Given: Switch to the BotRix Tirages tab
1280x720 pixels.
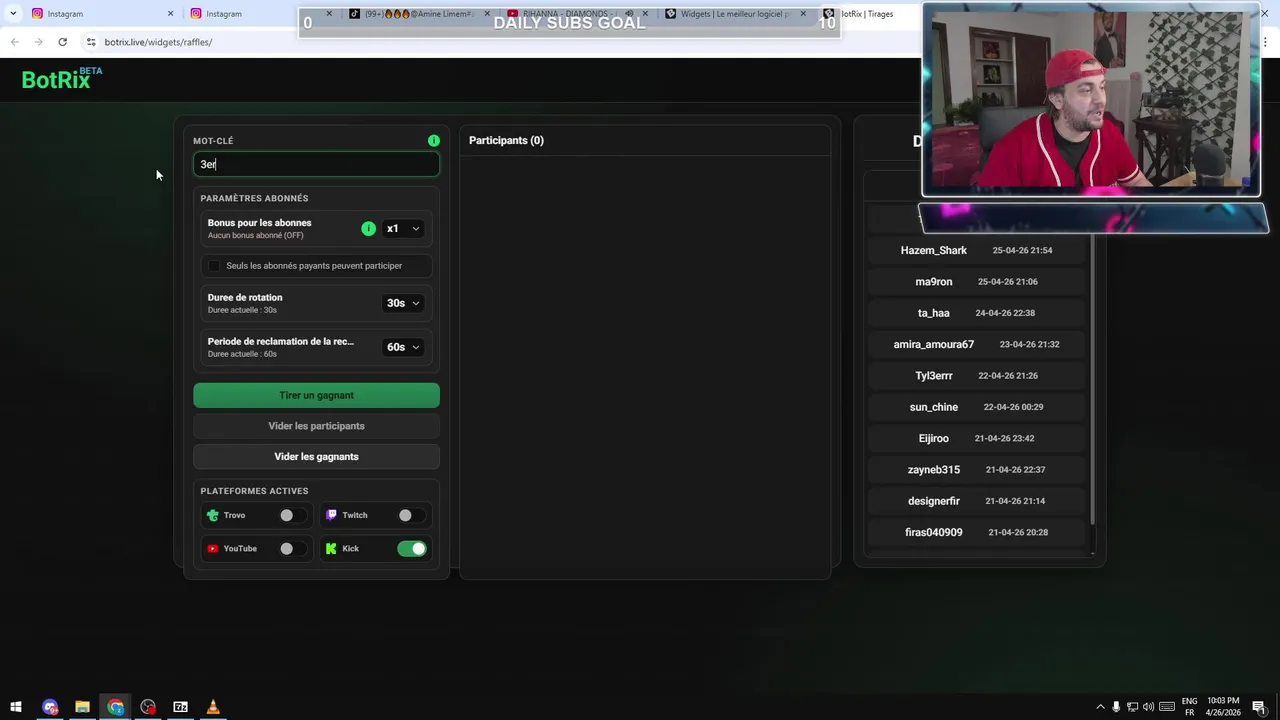Looking at the screenshot, I should [x=868, y=14].
